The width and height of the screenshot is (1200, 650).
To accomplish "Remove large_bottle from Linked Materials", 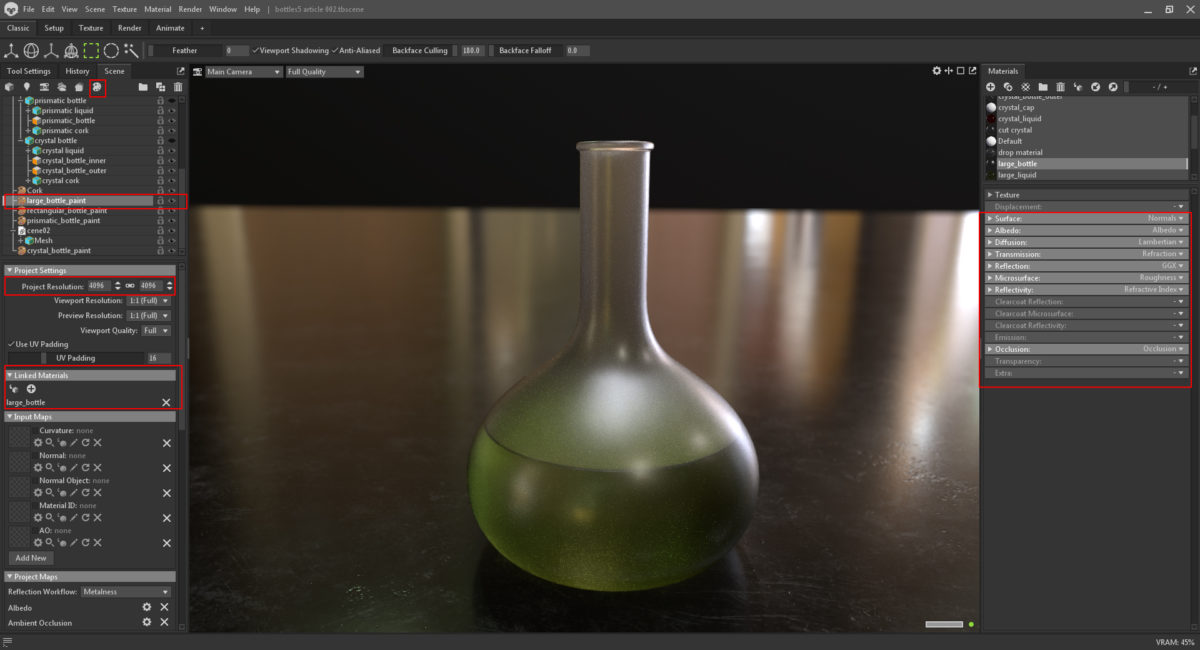I will [x=166, y=402].
